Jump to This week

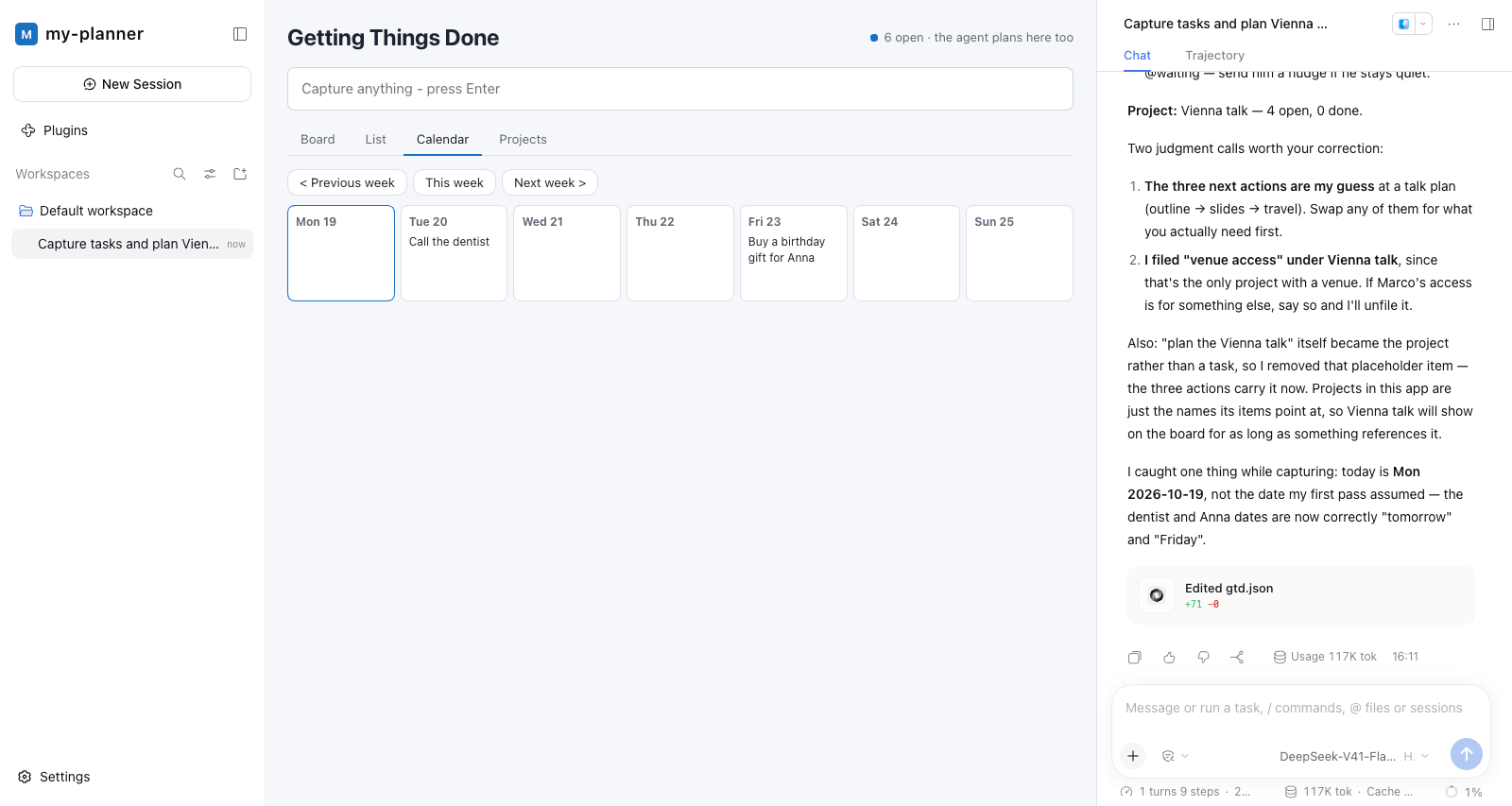tap(455, 182)
